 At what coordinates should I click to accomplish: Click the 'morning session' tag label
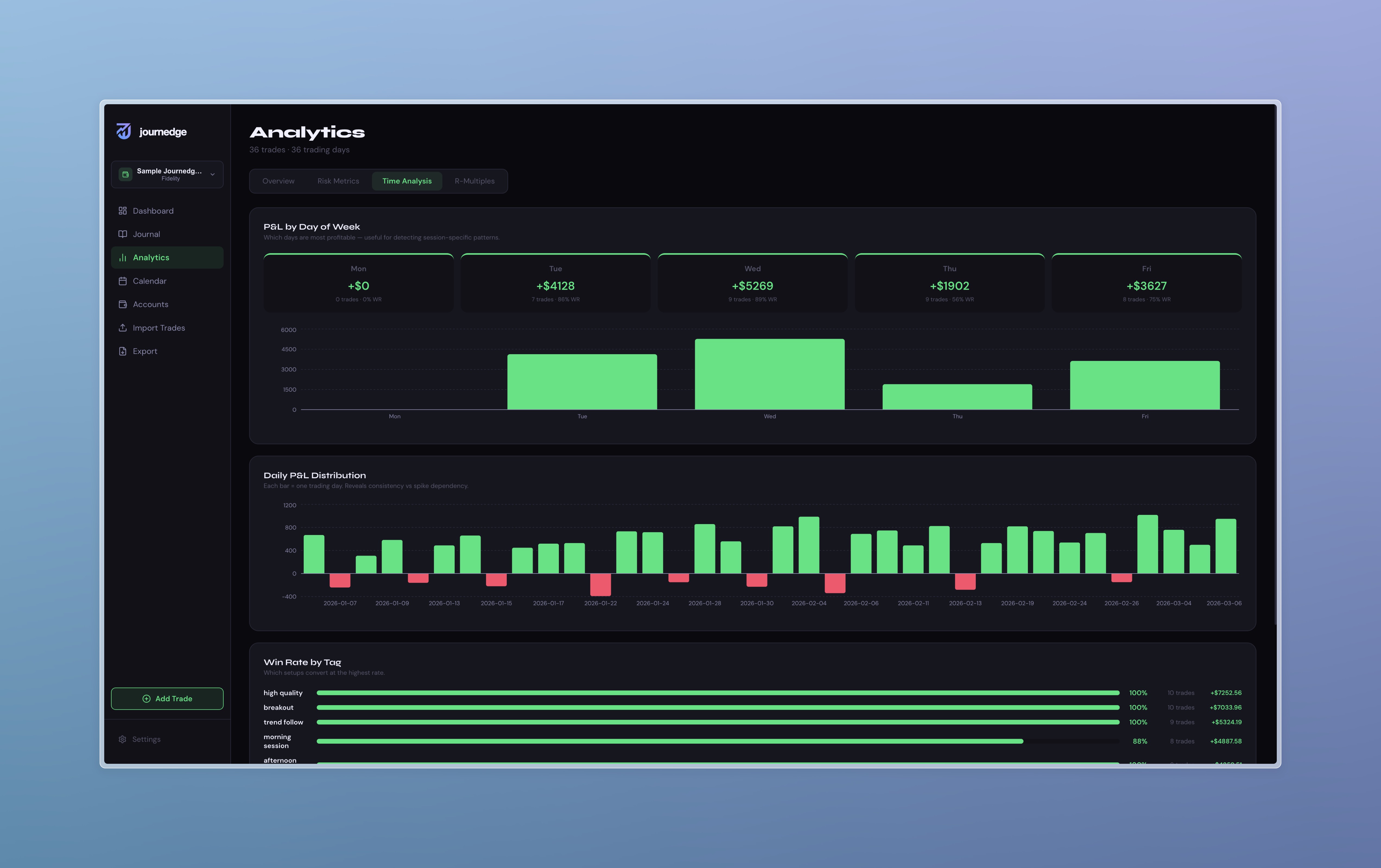click(x=278, y=741)
